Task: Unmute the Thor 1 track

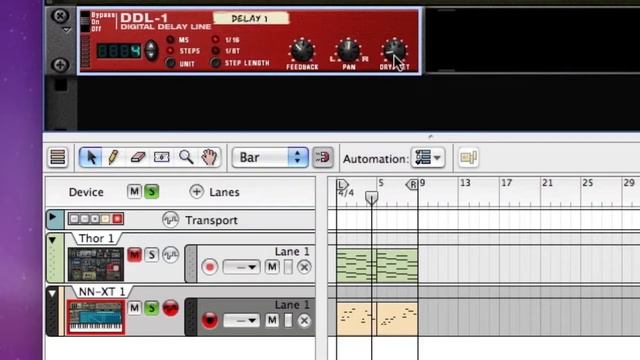Action: tap(134, 255)
